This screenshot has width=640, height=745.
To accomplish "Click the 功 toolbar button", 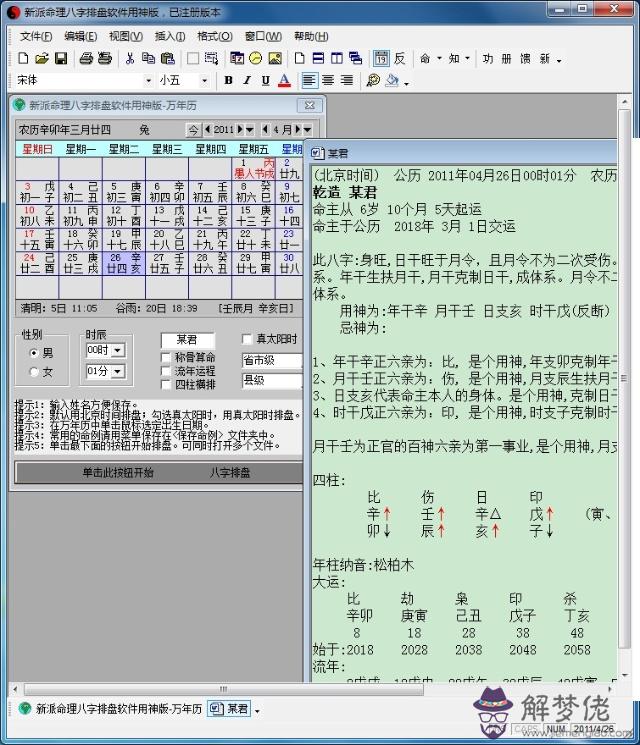I will [x=487, y=58].
